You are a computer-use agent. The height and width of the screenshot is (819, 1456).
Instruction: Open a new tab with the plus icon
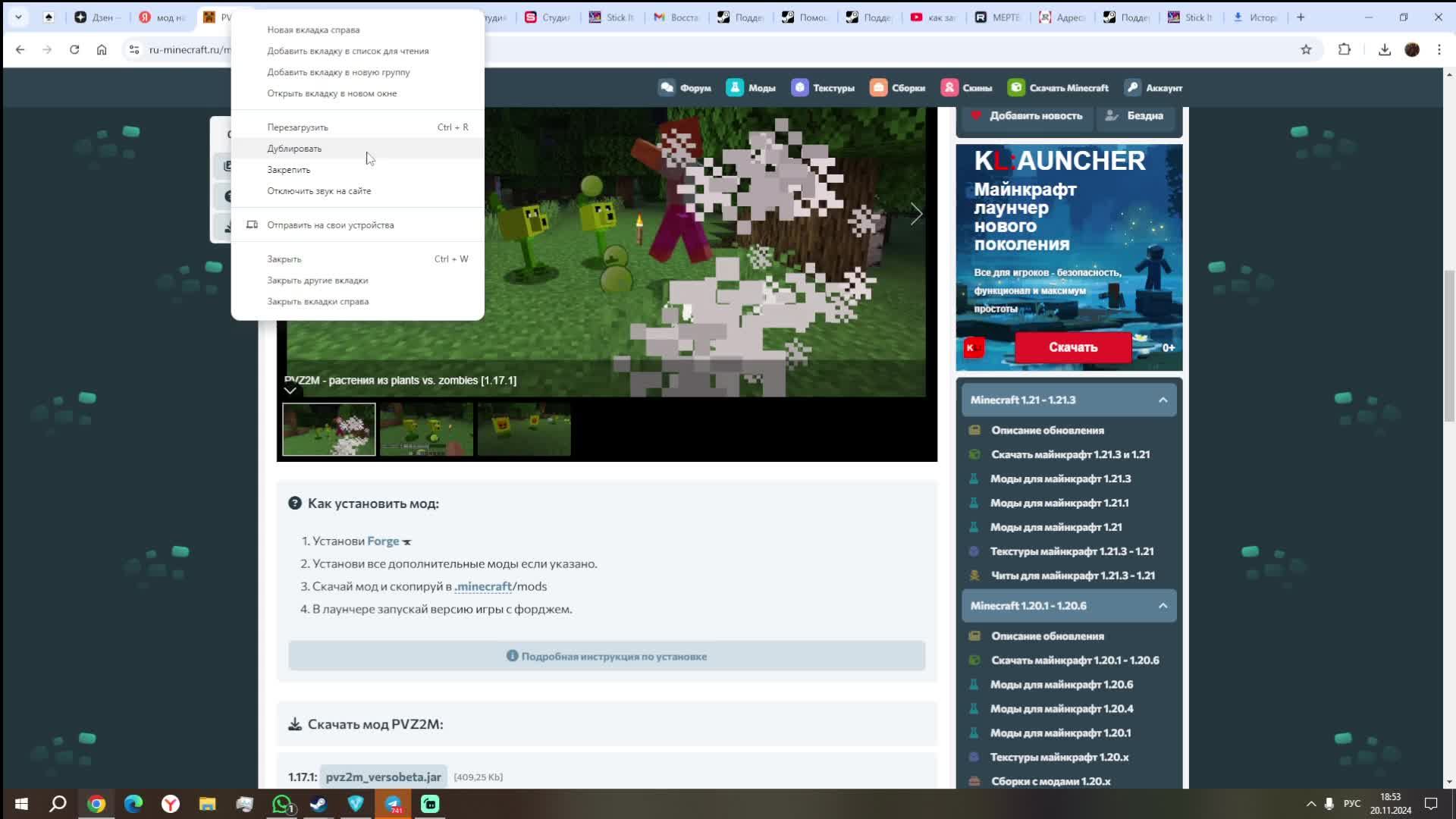tap(1301, 17)
